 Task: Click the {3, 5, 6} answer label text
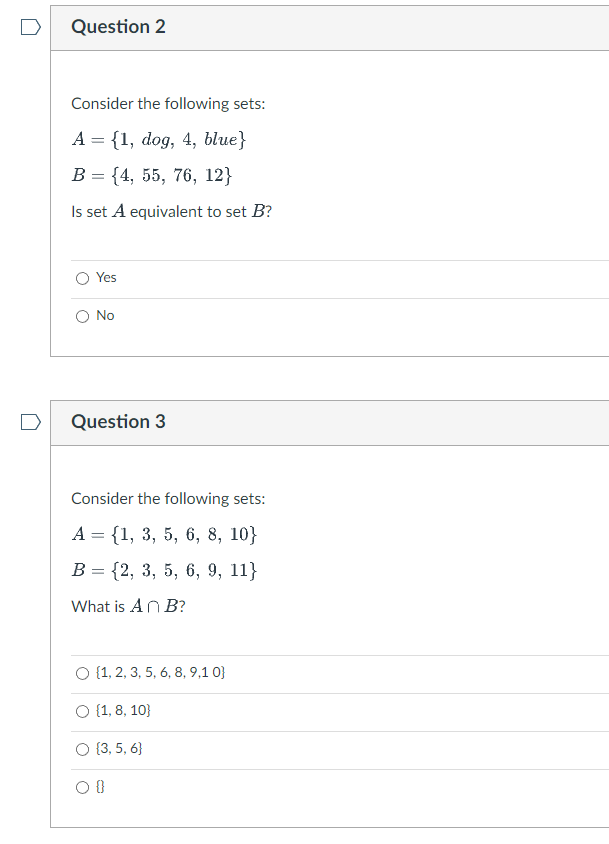[121, 748]
